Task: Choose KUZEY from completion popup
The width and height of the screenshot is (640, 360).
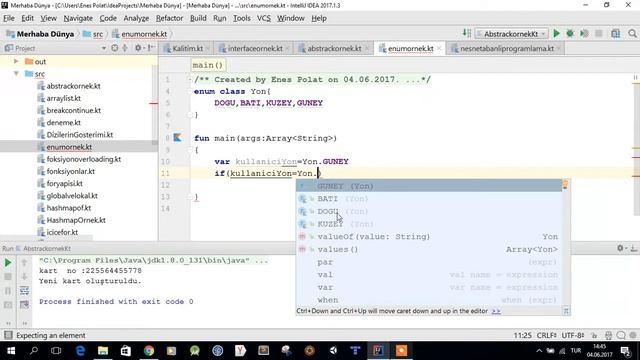Action: pos(429,224)
